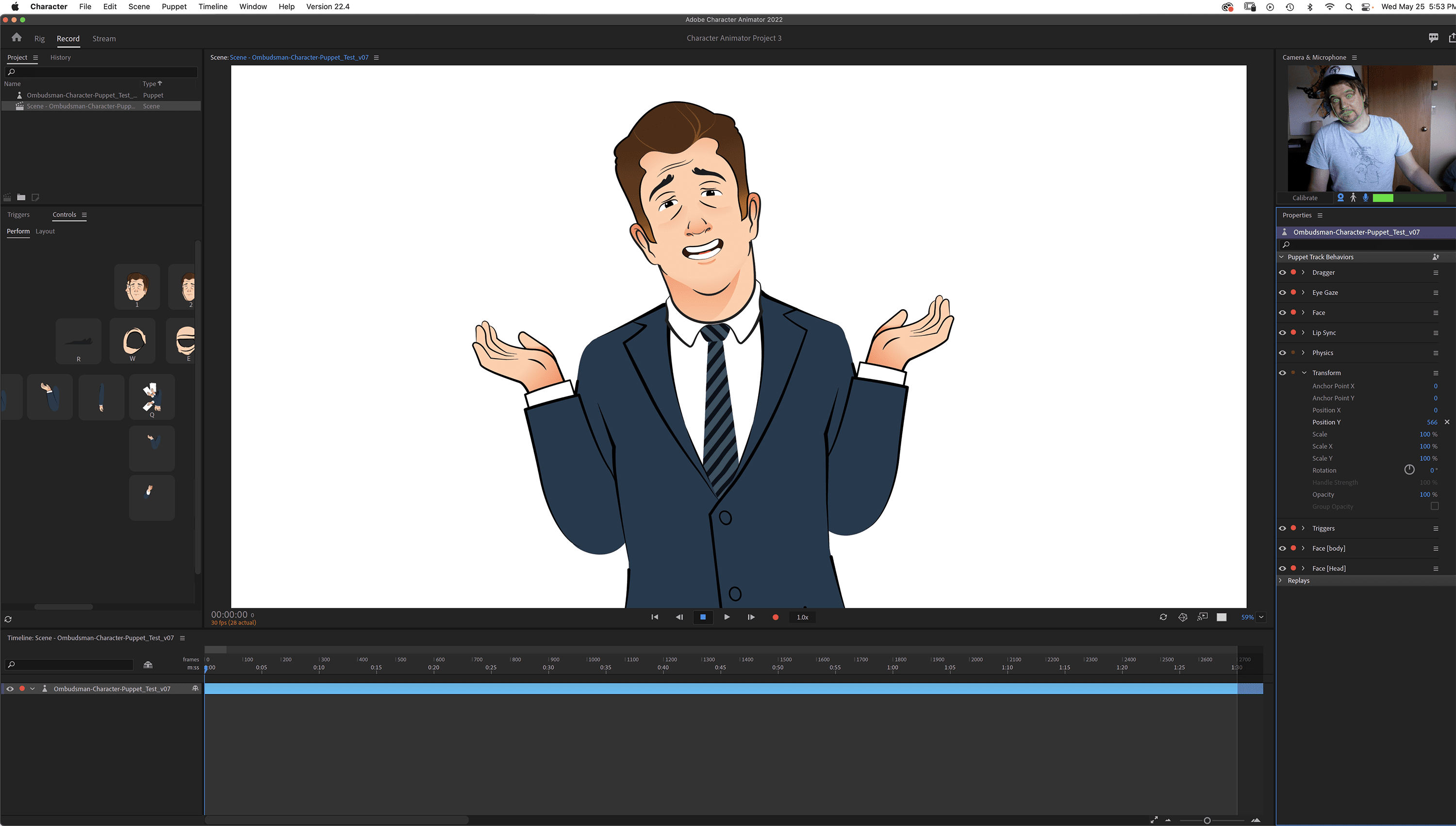Click the mesh wireframe polygon icon
The width and height of the screenshot is (1456, 826).
point(1183,617)
